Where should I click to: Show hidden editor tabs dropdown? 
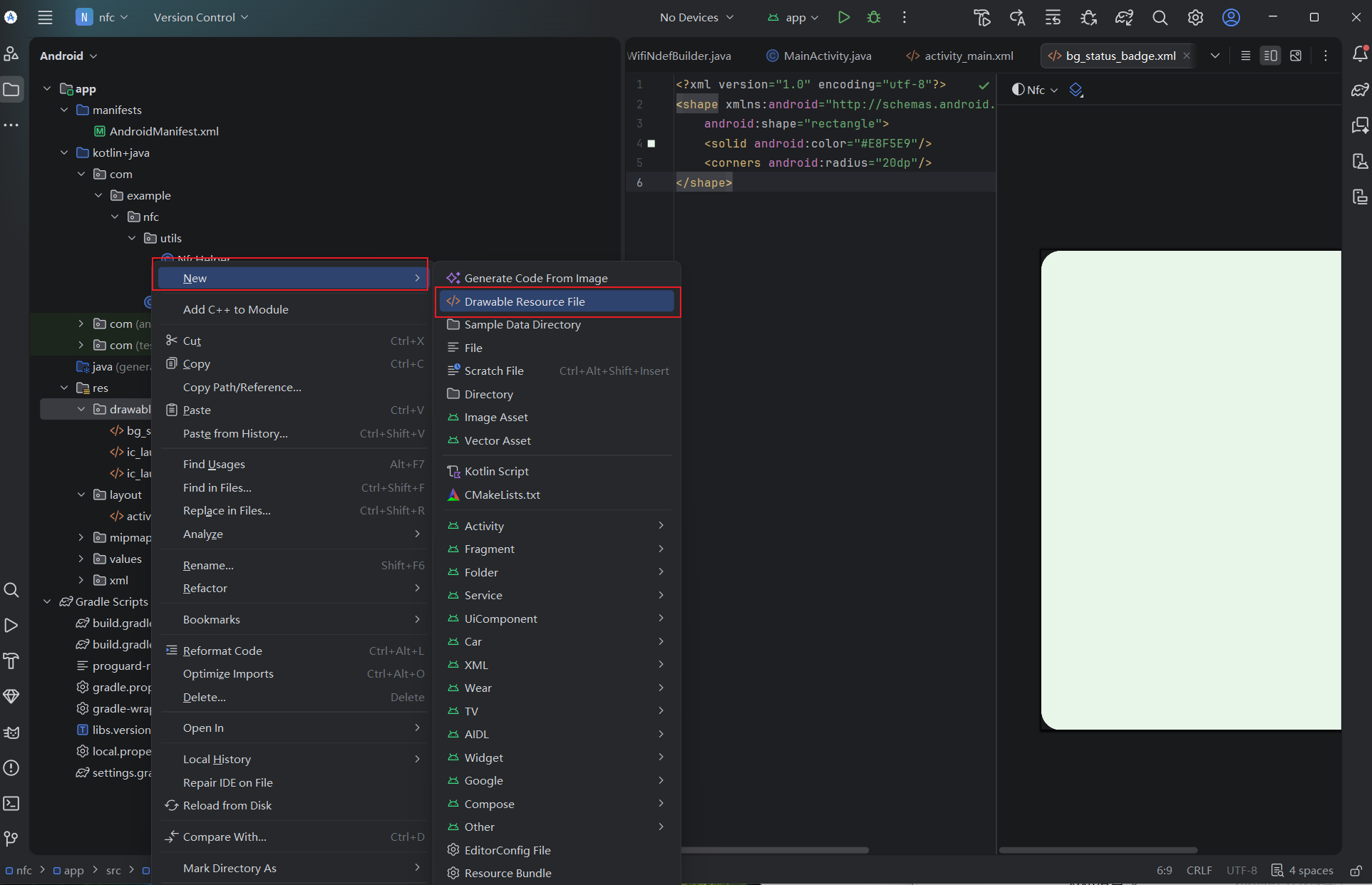[x=1215, y=56]
